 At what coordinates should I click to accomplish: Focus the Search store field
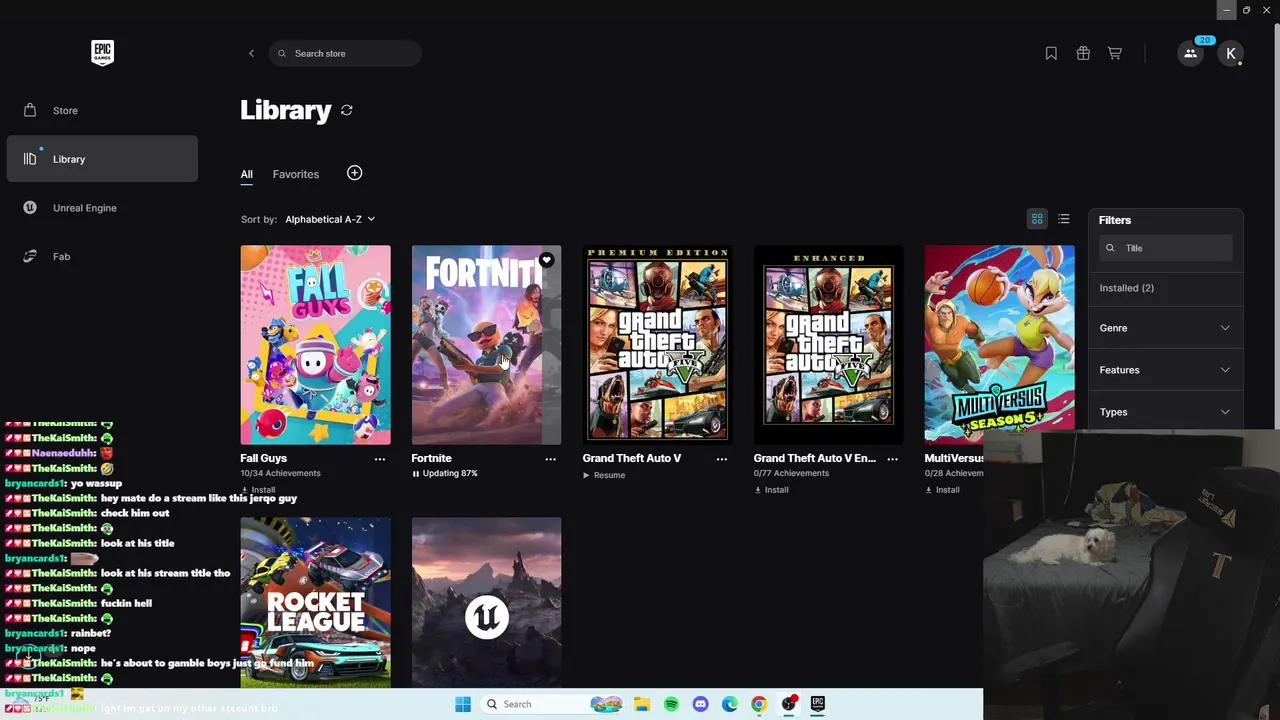(345, 53)
